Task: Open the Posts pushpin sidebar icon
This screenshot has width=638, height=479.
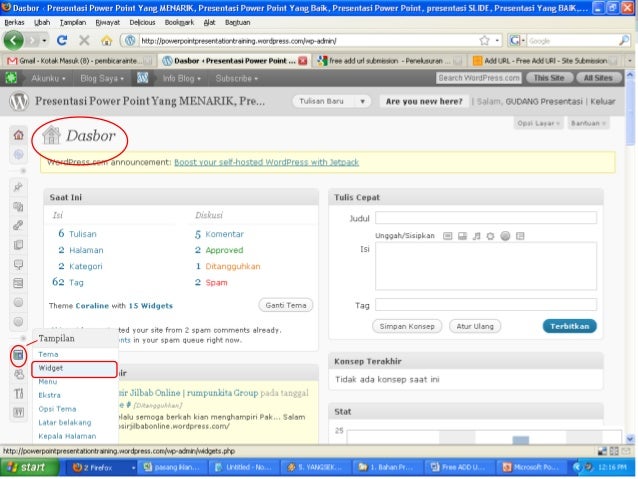Action: click(x=18, y=187)
